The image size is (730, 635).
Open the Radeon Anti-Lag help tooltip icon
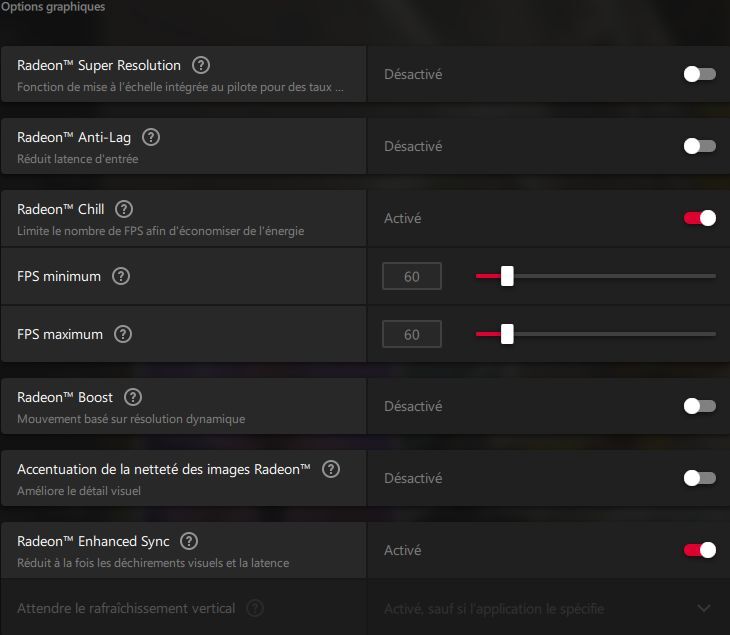coord(152,137)
